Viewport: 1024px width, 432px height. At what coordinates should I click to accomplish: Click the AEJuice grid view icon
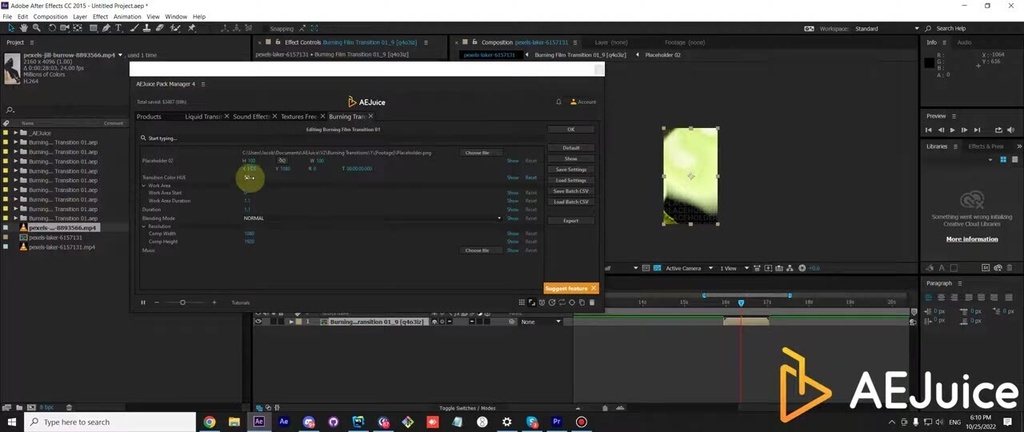[522, 302]
